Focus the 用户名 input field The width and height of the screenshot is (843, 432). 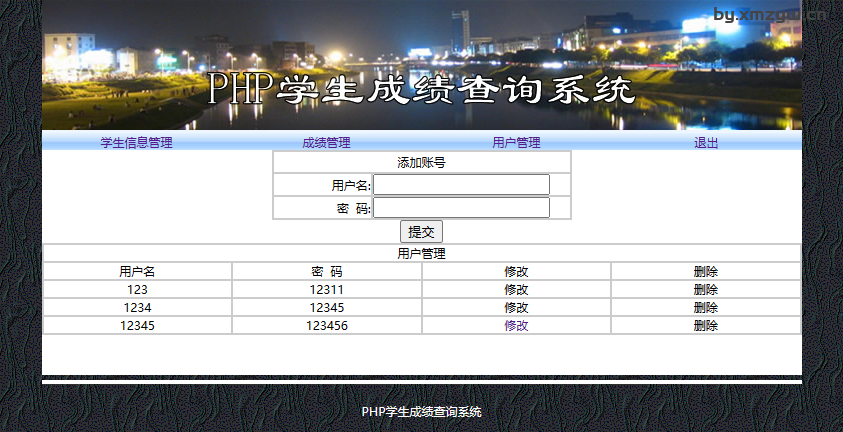click(x=461, y=185)
